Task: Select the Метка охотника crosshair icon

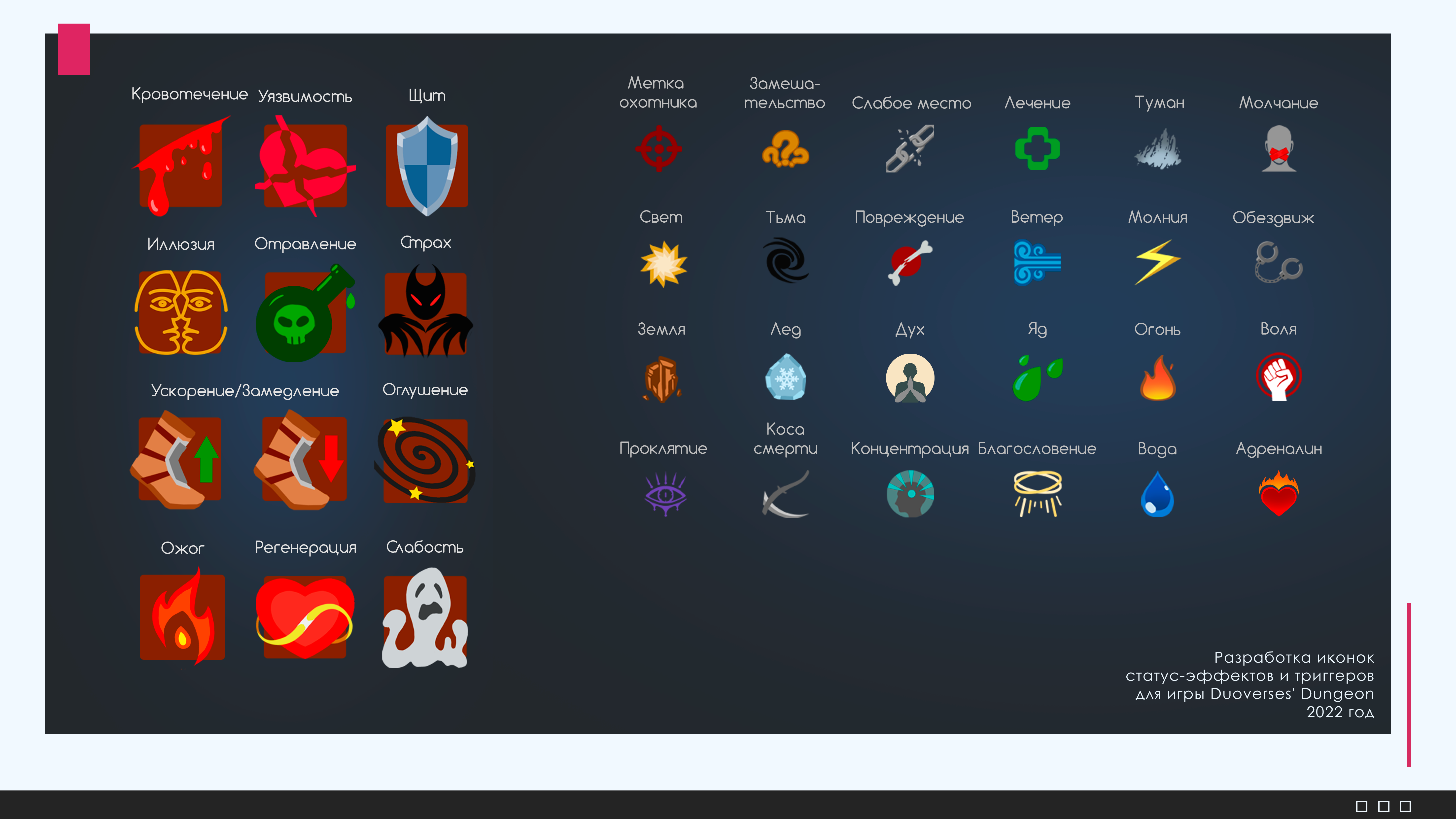Action: click(x=659, y=149)
